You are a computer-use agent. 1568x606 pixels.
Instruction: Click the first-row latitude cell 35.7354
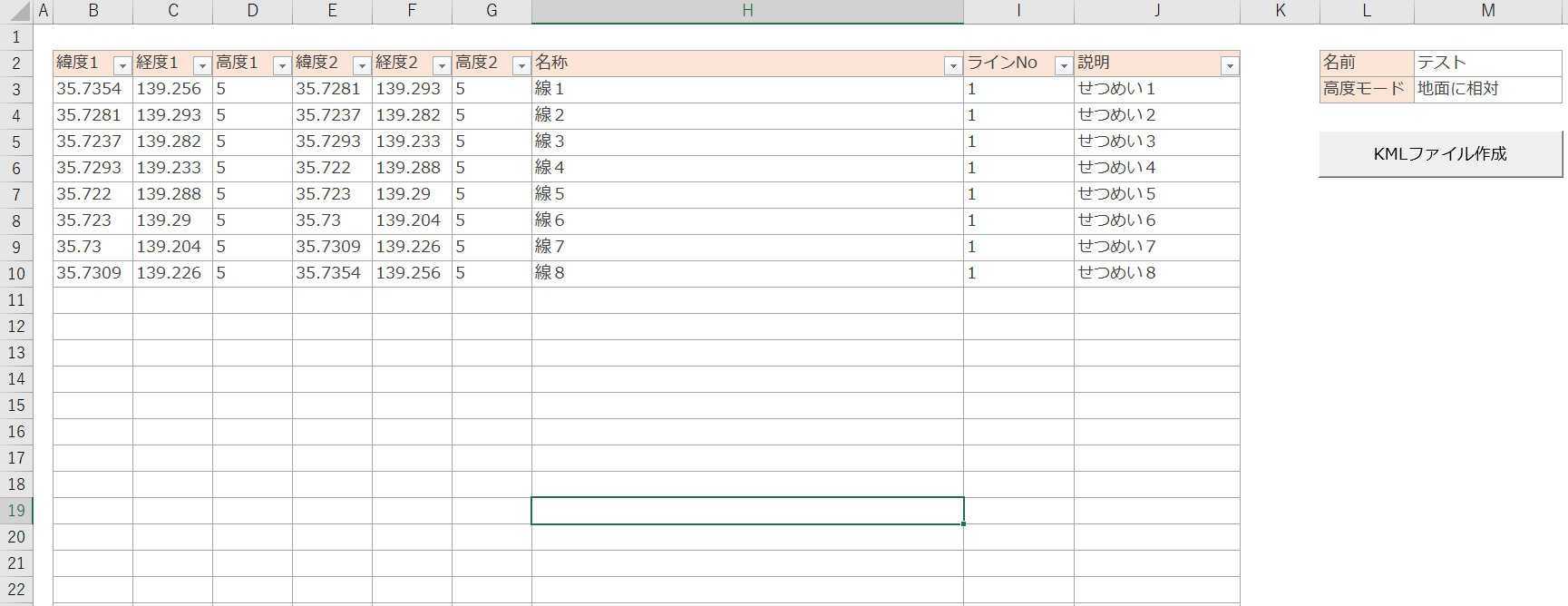click(92, 89)
